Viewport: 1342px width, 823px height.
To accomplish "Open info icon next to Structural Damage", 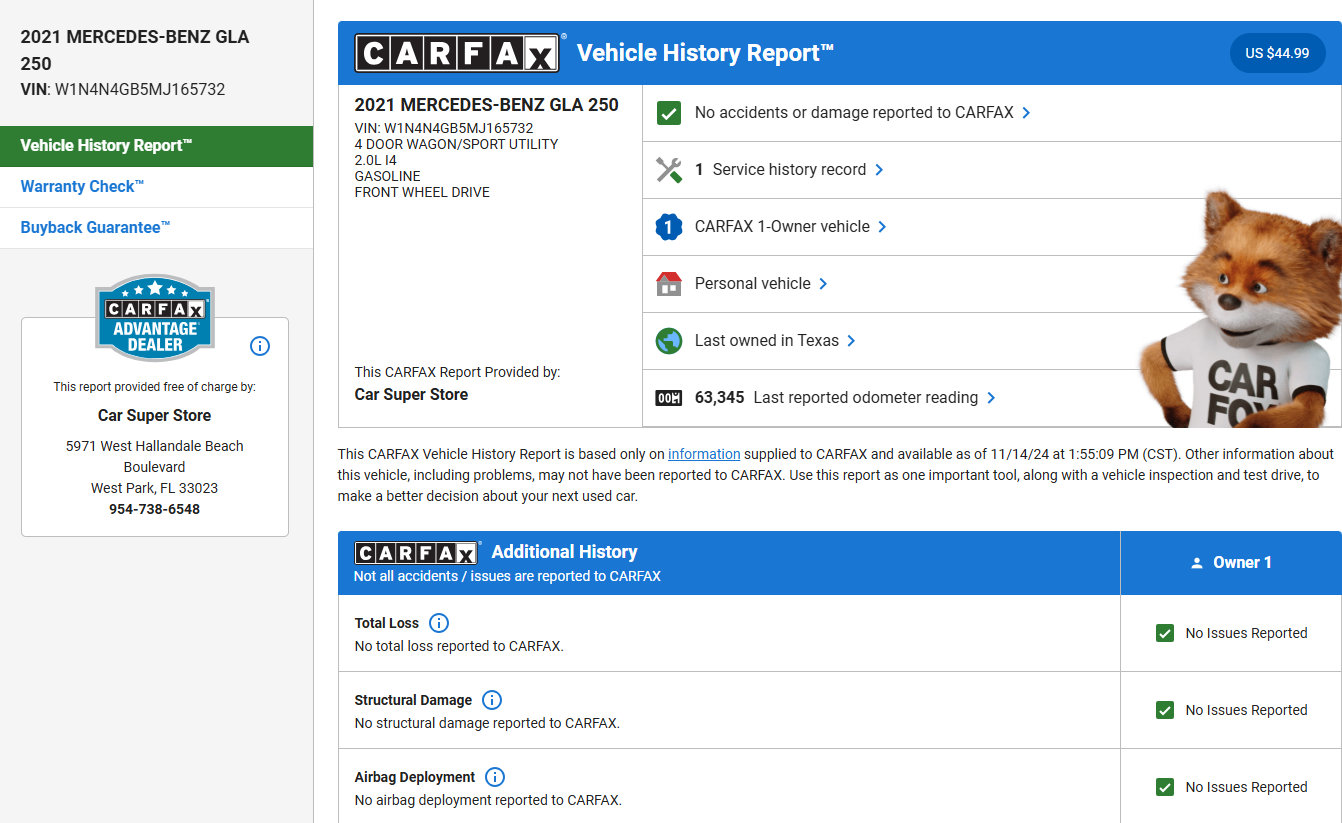I will click(x=491, y=700).
